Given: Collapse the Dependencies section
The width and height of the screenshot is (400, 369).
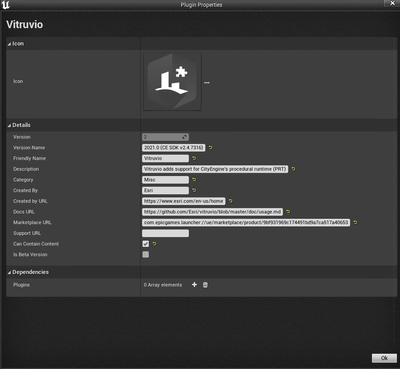Looking at the screenshot, I should [x=9, y=272].
